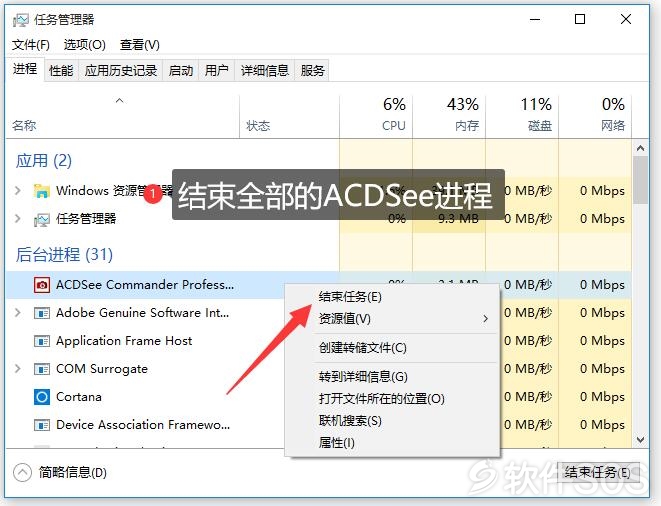Screen dimensions: 661x506
Task: Select the Application Frame Host row
Action: click(x=124, y=341)
